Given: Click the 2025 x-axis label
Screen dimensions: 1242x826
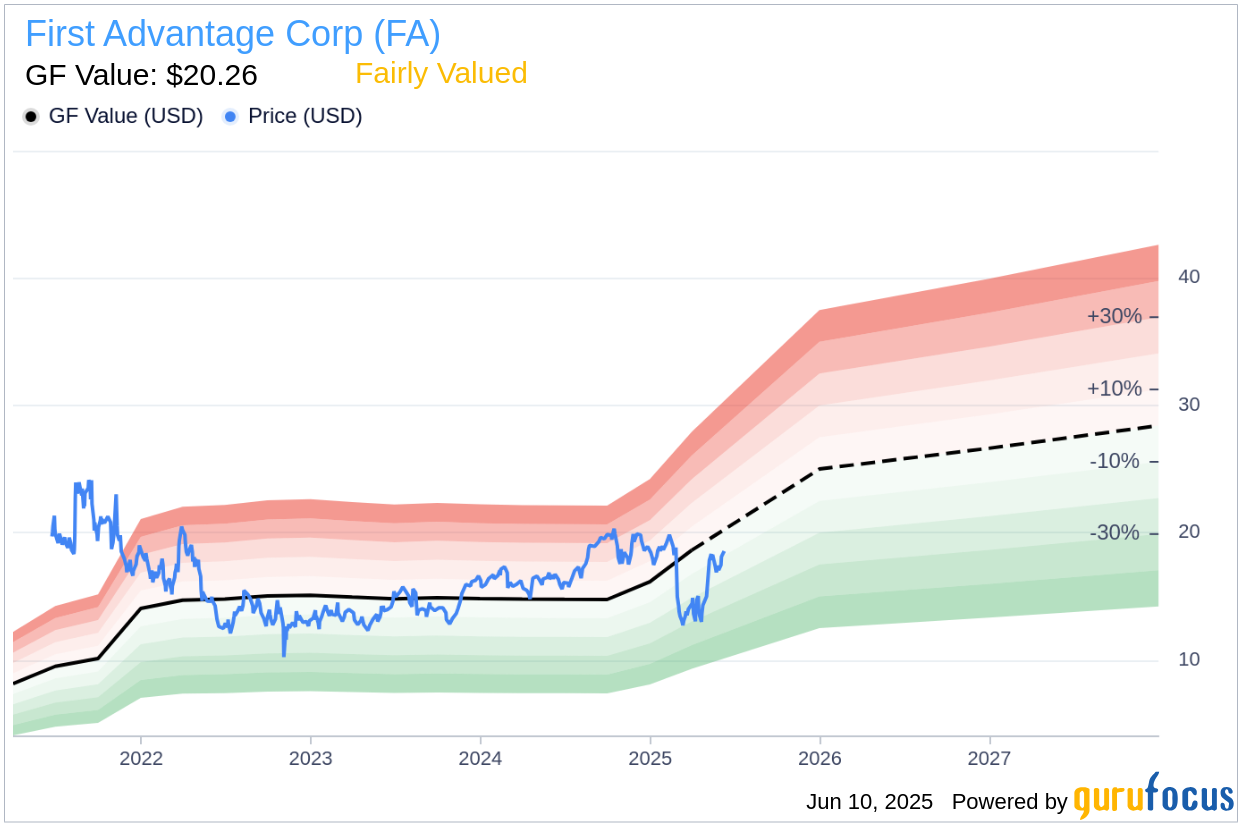Looking at the screenshot, I should [650, 758].
